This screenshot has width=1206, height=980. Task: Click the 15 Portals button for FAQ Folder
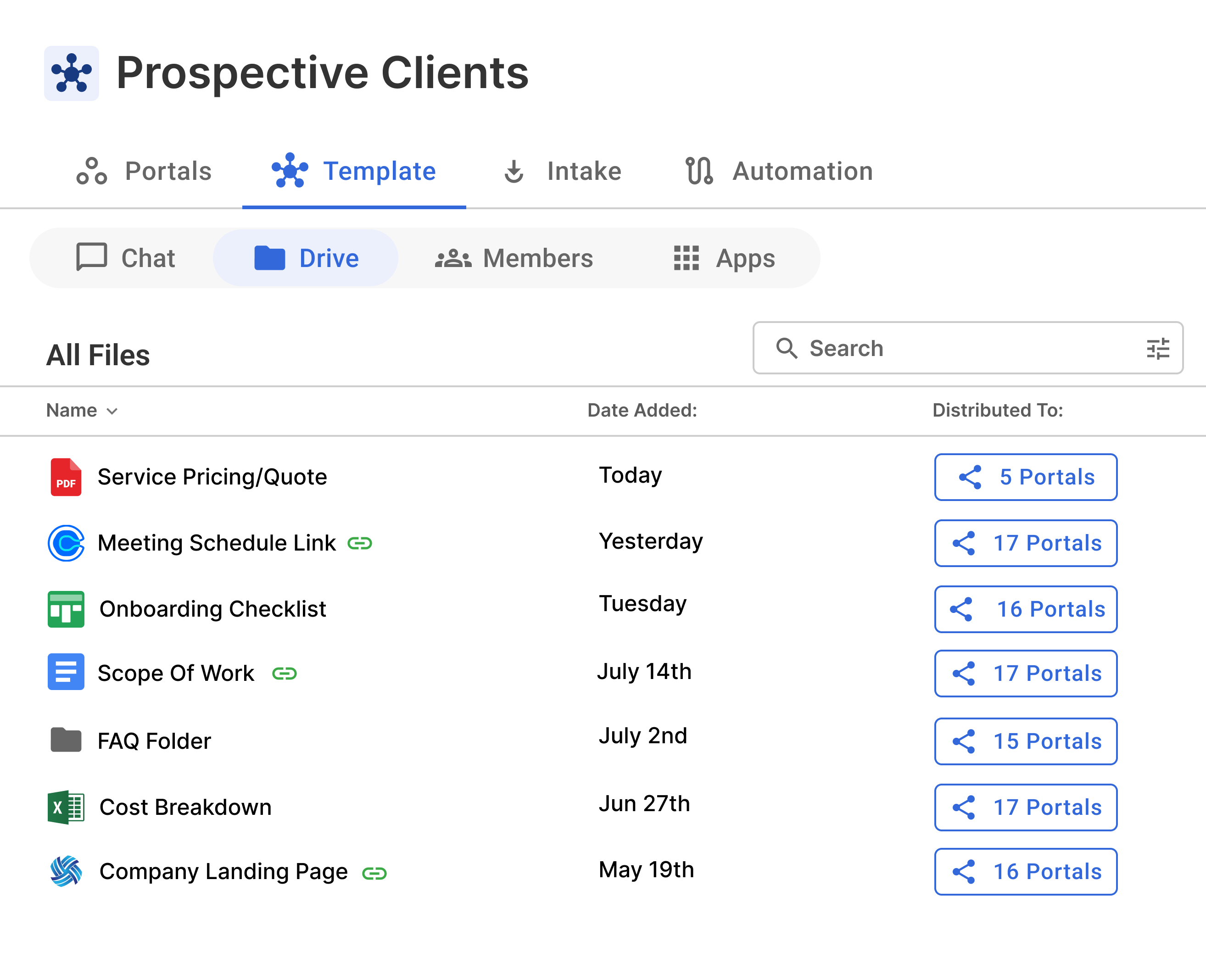coord(1025,741)
